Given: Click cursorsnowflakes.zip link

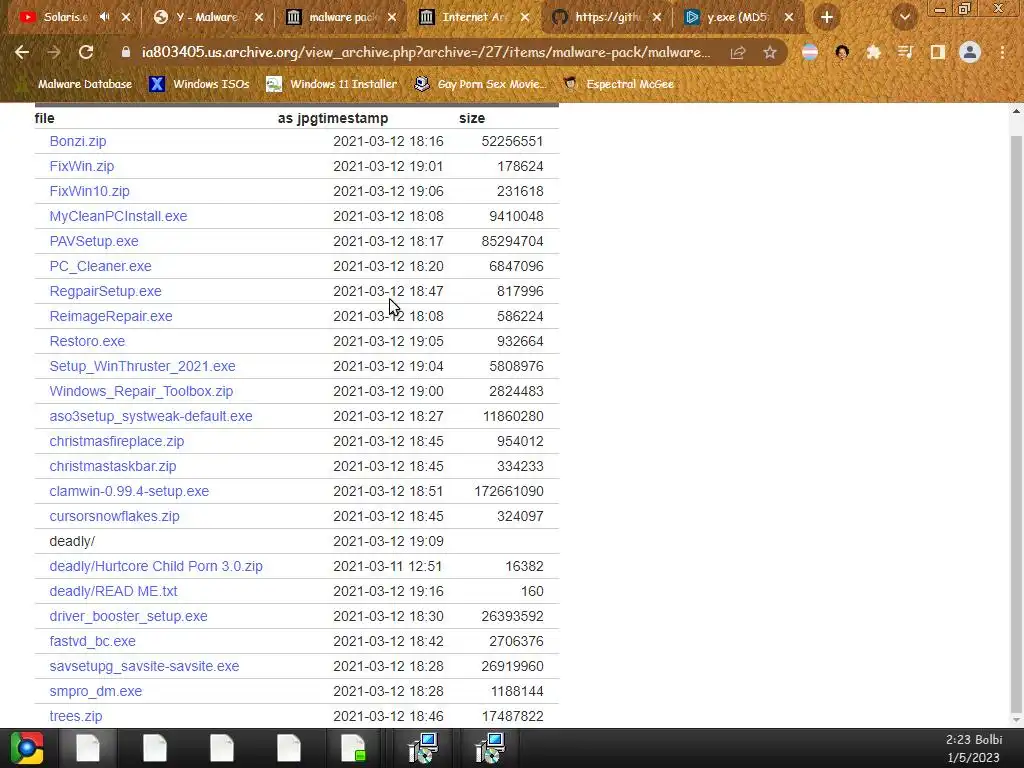Looking at the screenshot, I should pyautogui.click(x=114, y=516).
